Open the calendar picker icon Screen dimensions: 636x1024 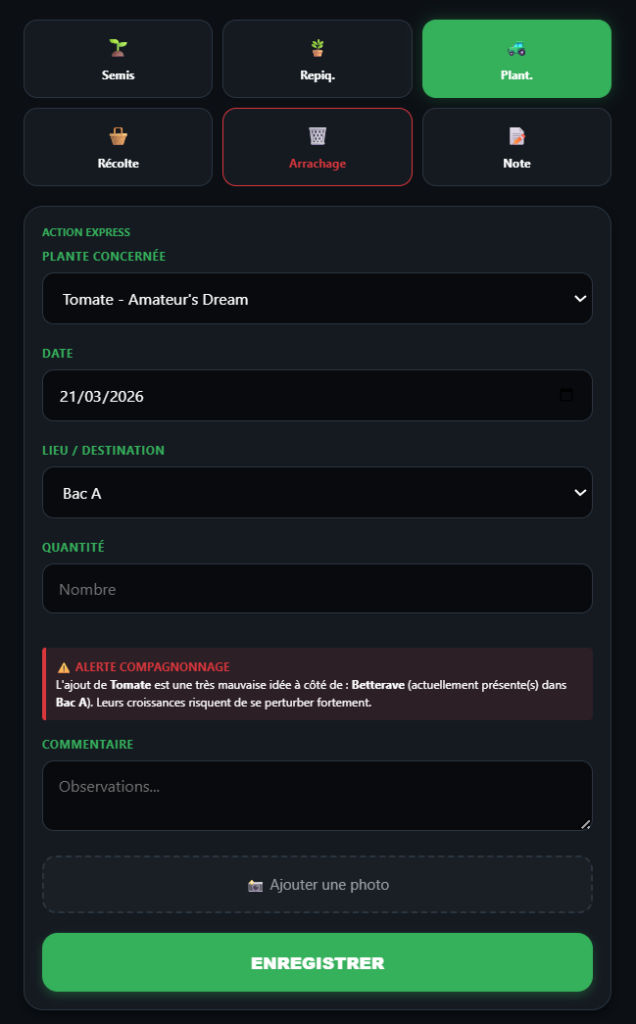(x=567, y=395)
